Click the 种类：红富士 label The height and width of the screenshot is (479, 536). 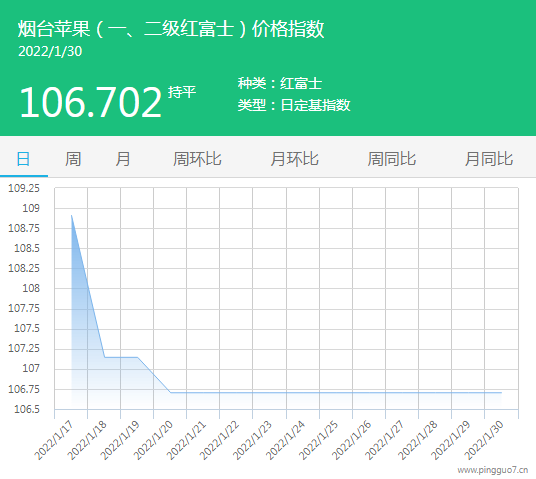280,83
